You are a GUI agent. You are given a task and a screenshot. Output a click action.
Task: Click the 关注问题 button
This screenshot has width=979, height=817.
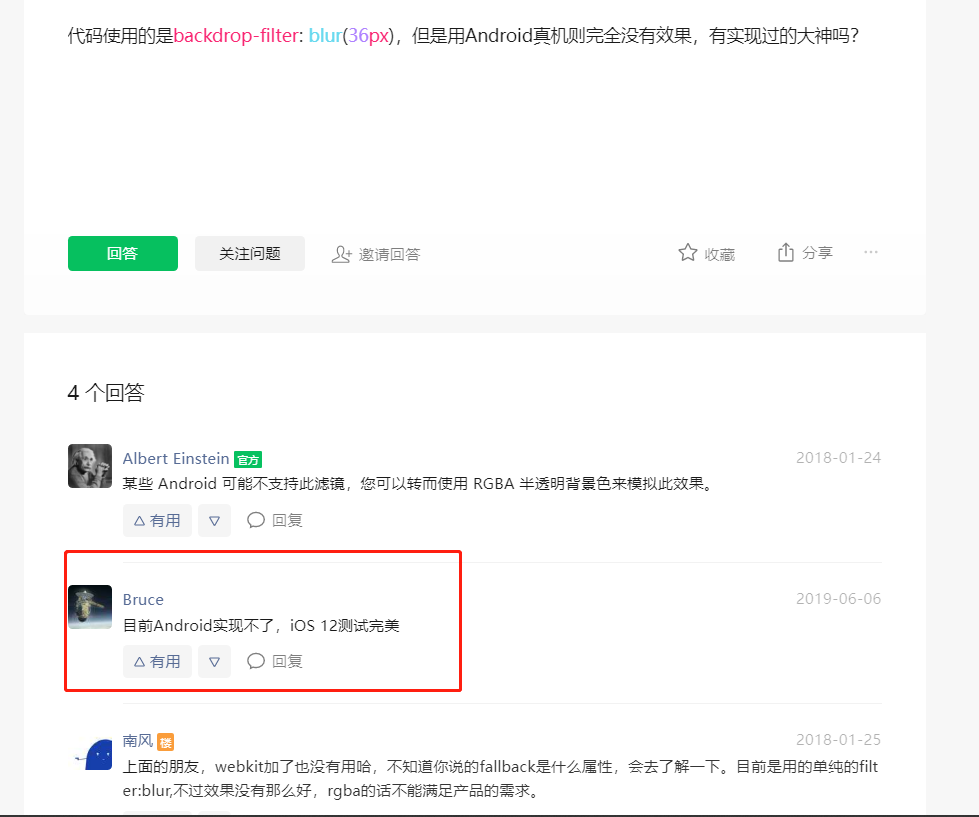click(250, 253)
